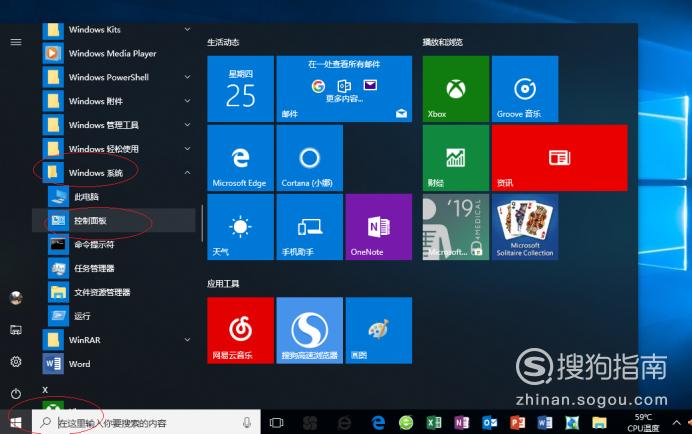Open OneNote from the taskbar
692x434 pixels.
[462, 423]
